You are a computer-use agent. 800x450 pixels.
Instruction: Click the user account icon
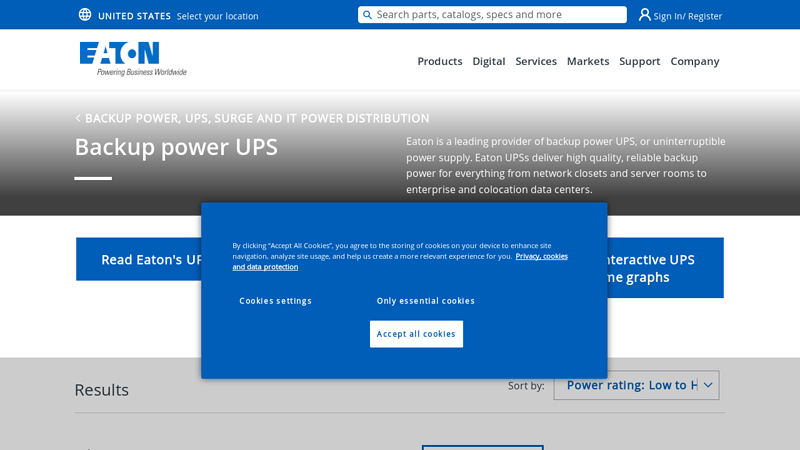[644, 15]
